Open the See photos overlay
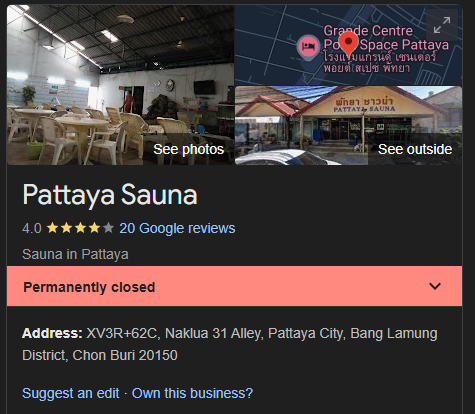This screenshot has width=475, height=414. coord(188,149)
